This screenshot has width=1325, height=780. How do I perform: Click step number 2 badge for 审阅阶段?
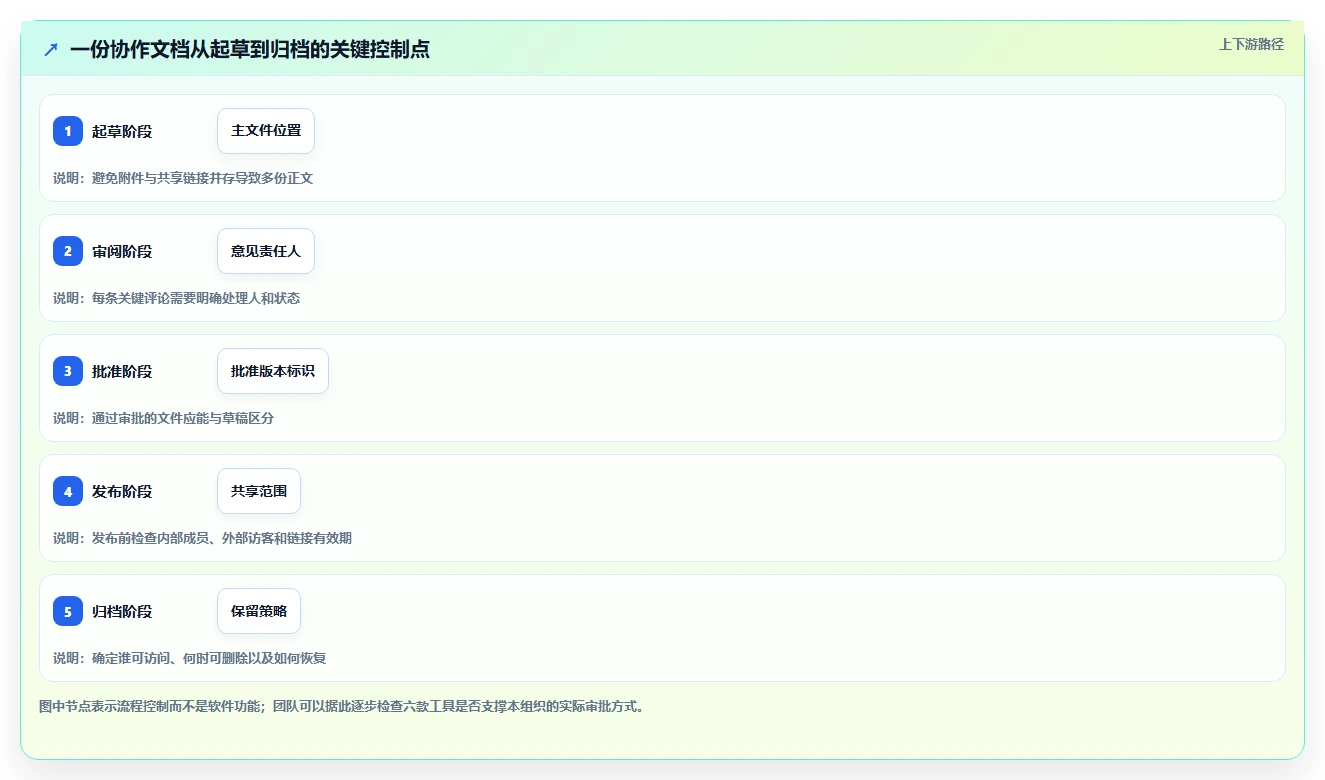68,251
